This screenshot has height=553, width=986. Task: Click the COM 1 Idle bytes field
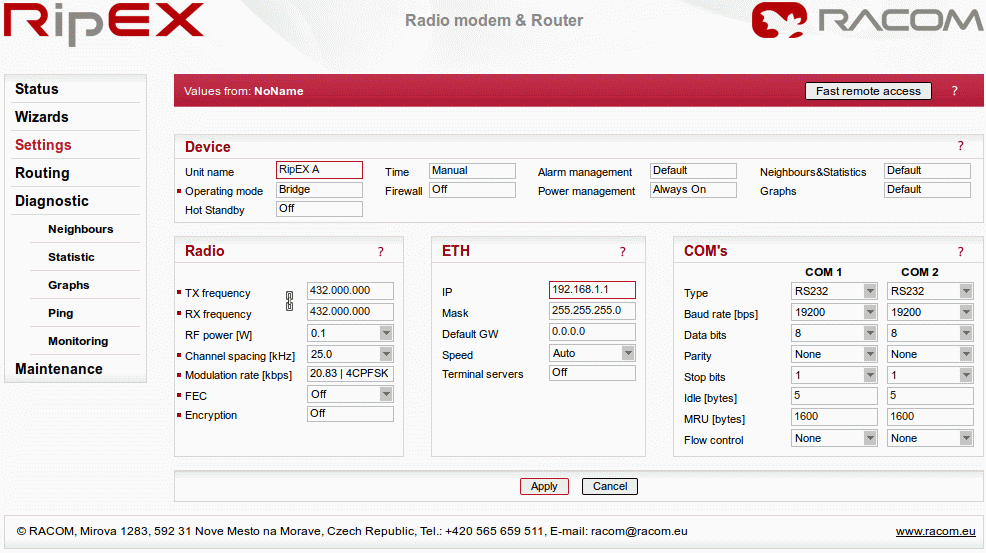coord(834,396)
